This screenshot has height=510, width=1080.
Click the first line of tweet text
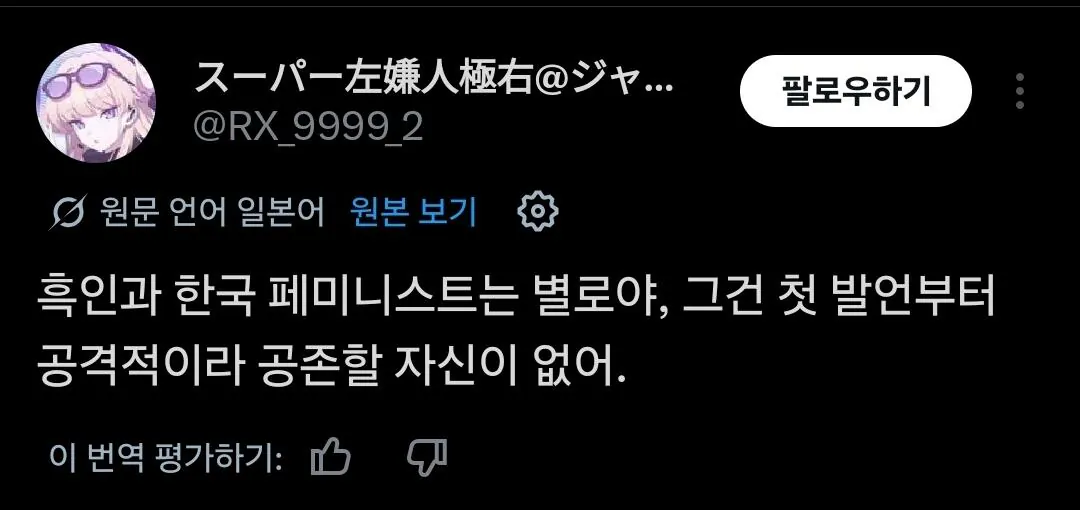click(x=516, y=301)
